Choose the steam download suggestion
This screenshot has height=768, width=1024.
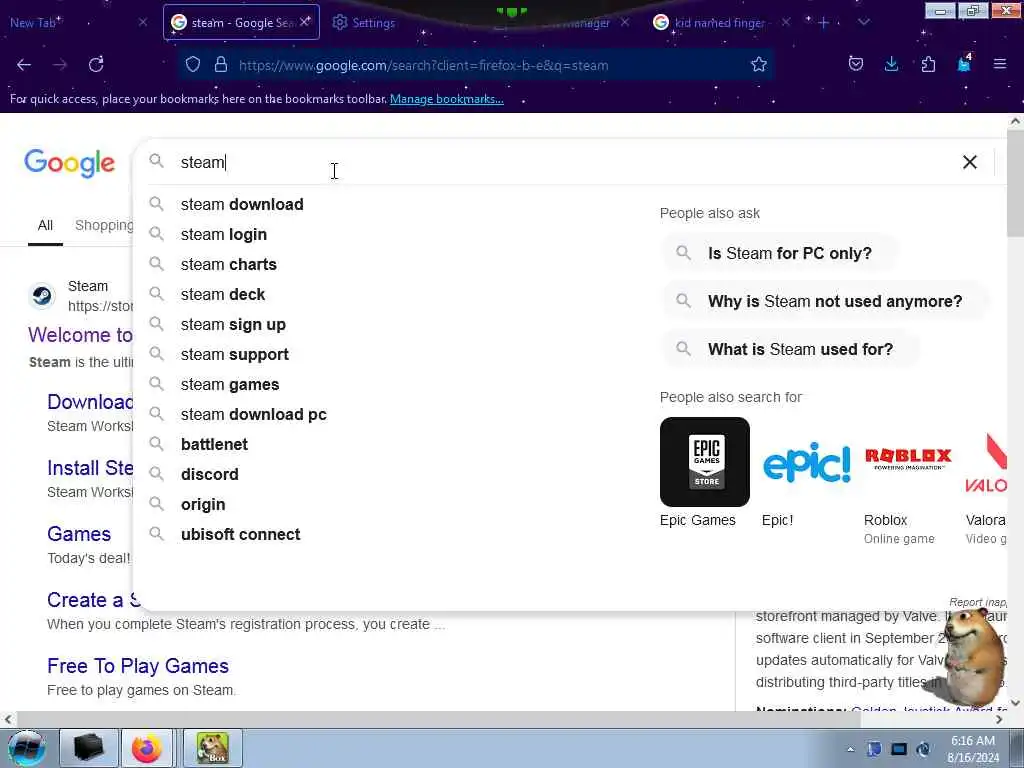(x=242, y=204)
